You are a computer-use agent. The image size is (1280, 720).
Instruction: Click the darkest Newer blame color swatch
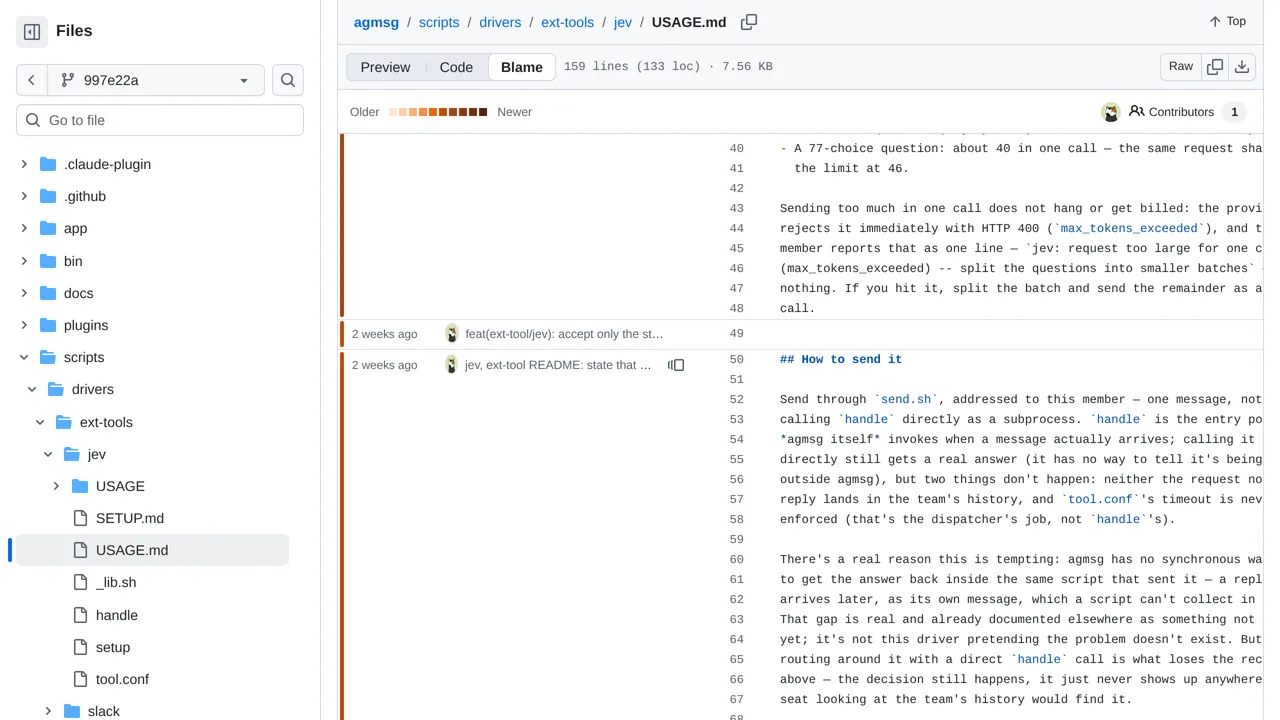483,112
